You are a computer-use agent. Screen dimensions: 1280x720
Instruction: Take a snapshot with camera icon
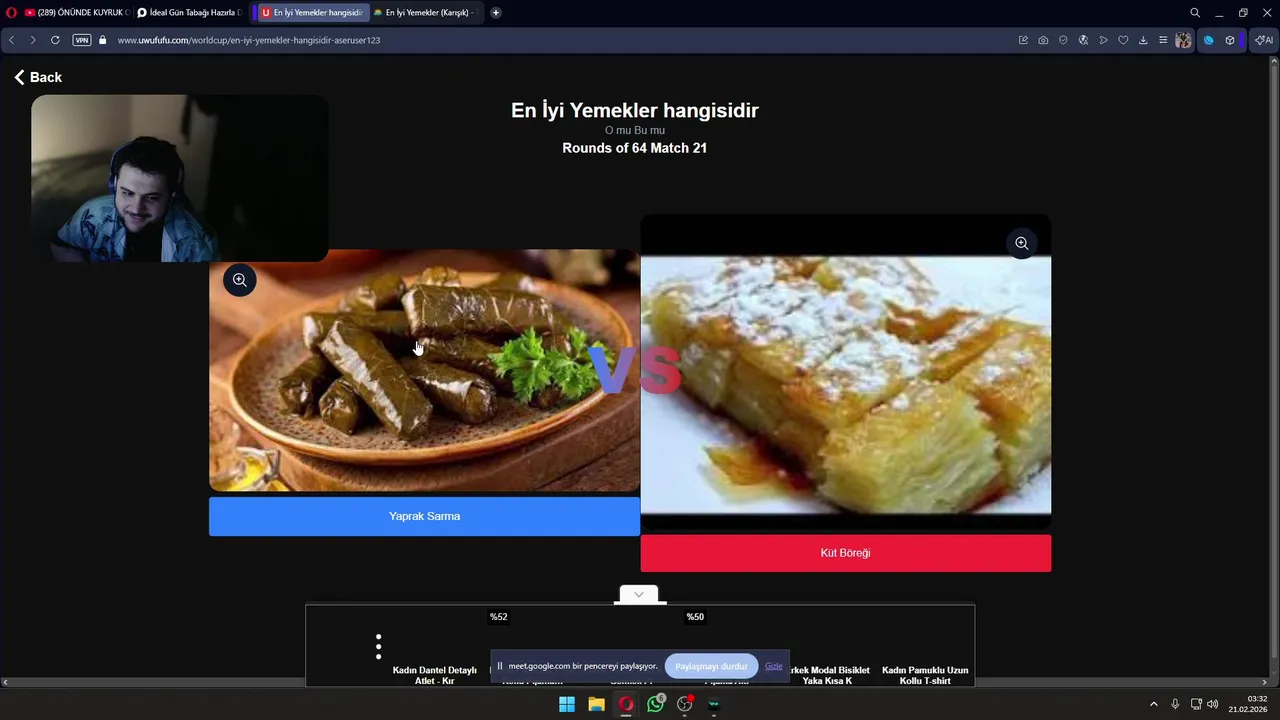pyautogui.click(x=1043, y=40)
